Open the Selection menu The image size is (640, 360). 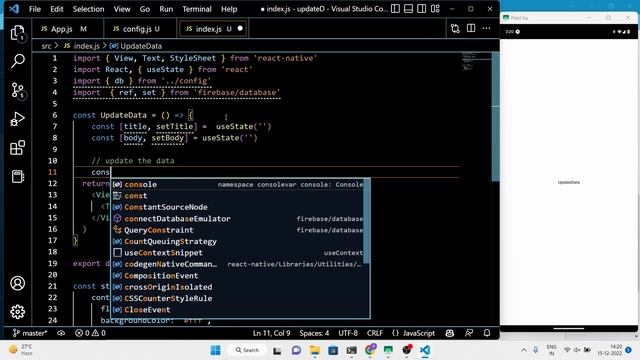(89, 9)
